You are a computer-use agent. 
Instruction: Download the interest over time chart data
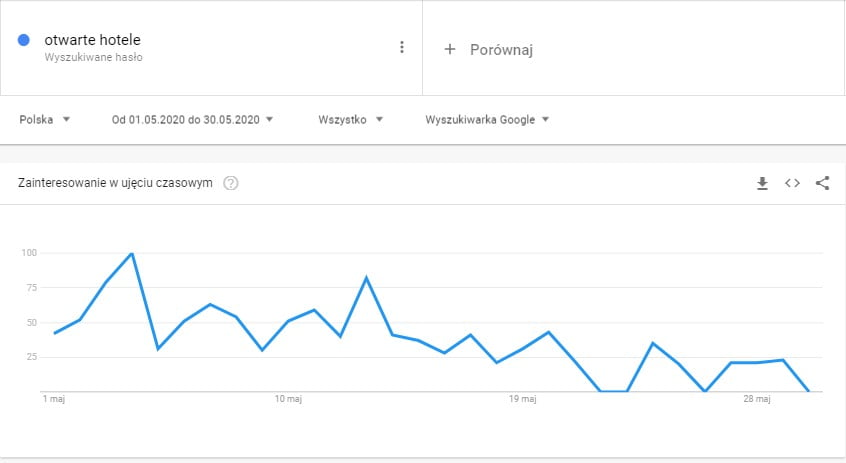tap(762, 183)
